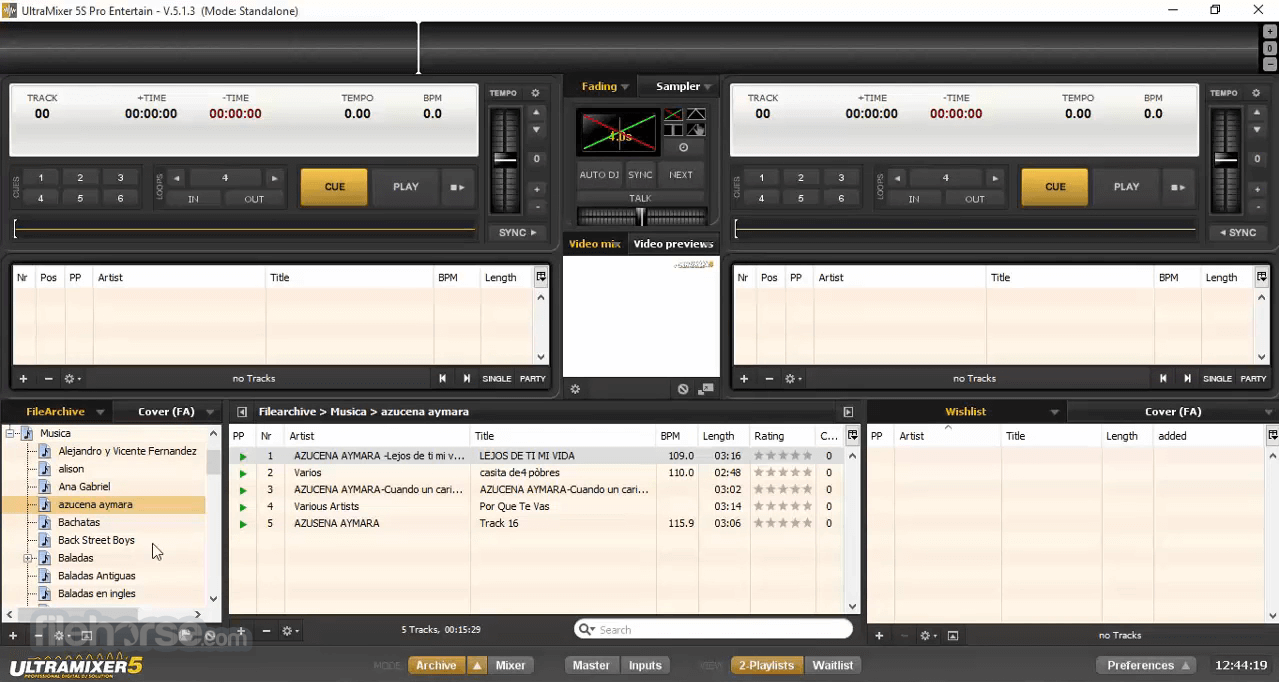Image resolution: width=1279 pixels, height=682 pixels.
Task: Toggle left deck SYNC button
Action: coord(518,232)
